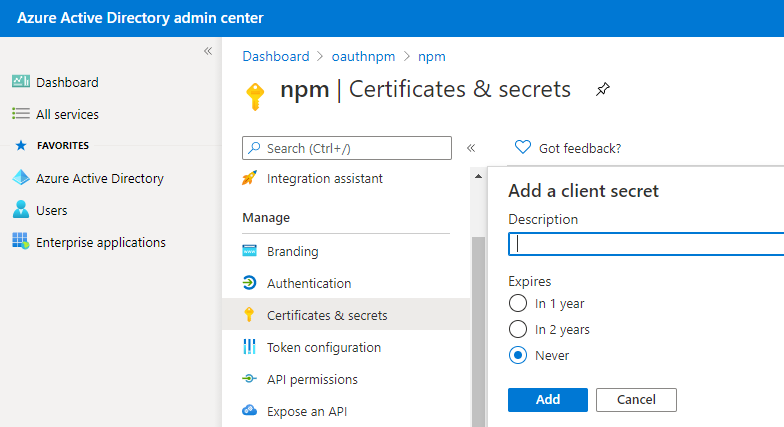Open the Authentication menu item
The height and width of the screenshot is (427, 784).
tap(308, 283)
